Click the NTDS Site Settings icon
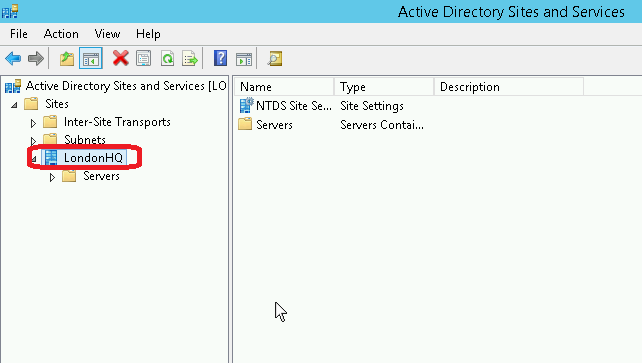Image resolution: width=642 pixels, height=363 pixels. pos(246,106)
